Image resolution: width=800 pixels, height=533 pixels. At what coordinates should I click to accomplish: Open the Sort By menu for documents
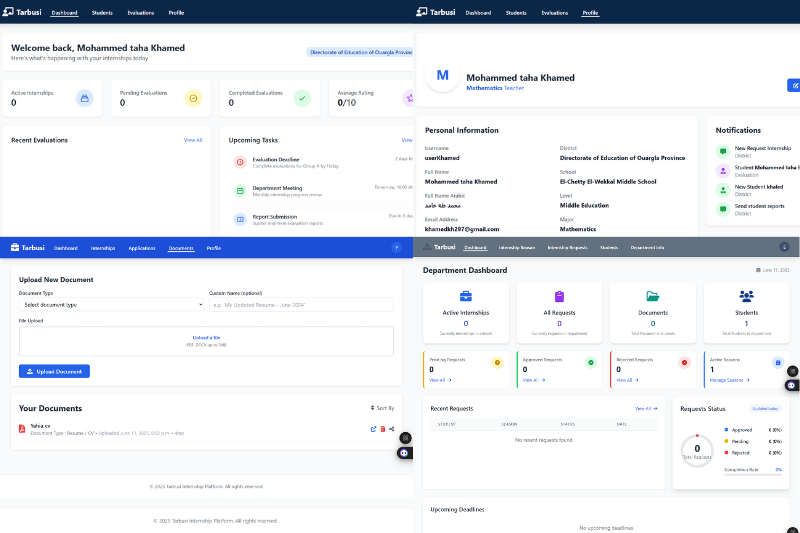click(x=382, y=408)
